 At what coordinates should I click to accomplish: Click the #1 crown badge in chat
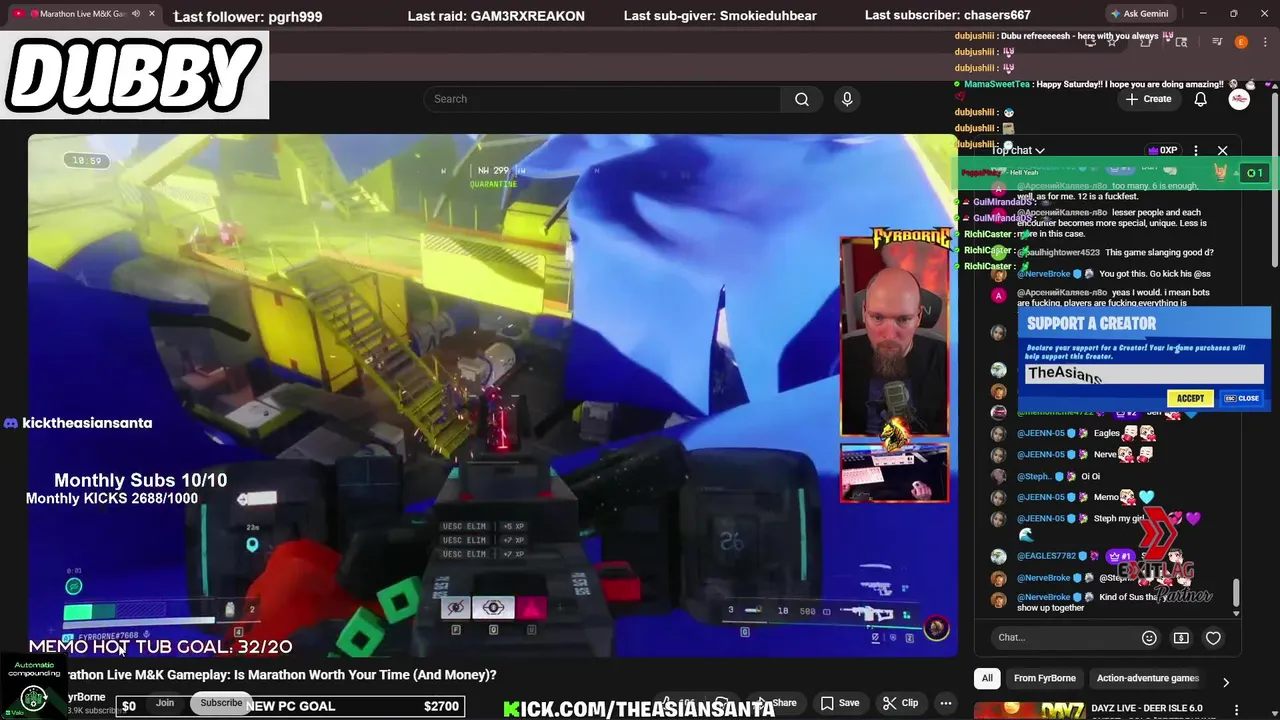coord(1119,556)
